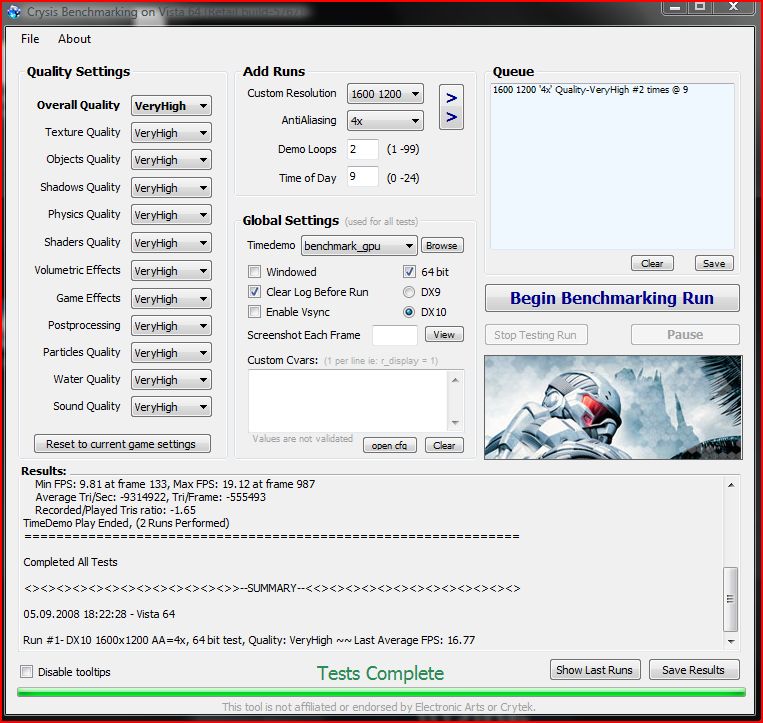Click 'Min FPS: 9.81' result line

coord(175,484)
